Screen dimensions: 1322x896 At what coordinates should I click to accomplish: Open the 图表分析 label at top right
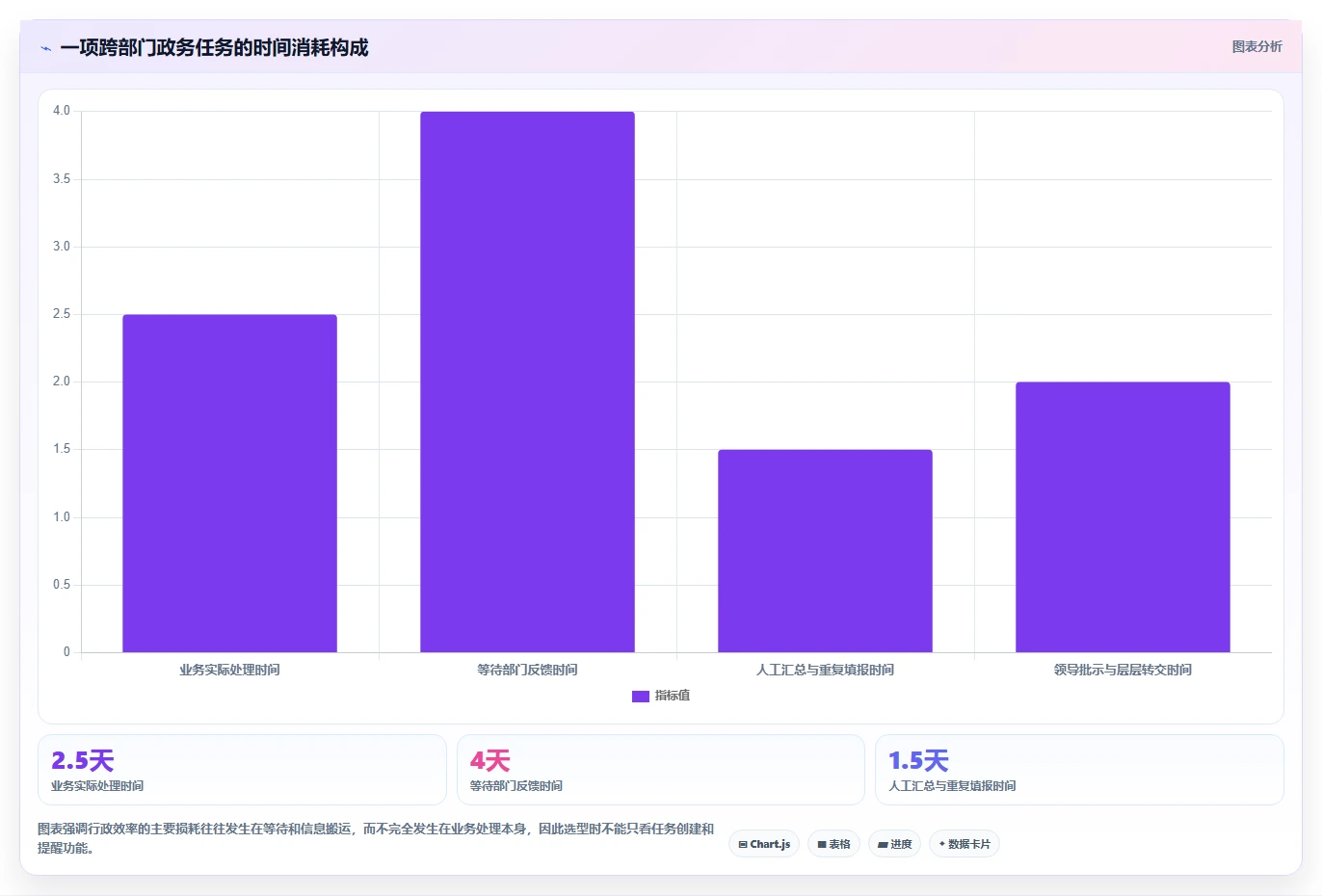click(x=1256, y=46)
